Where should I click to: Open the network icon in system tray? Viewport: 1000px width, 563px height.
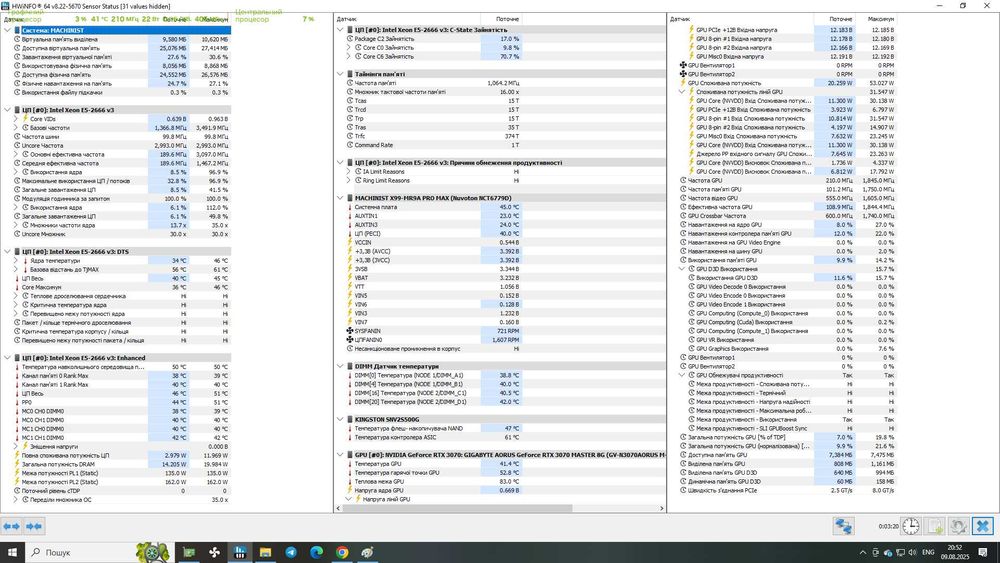point(900,552)
